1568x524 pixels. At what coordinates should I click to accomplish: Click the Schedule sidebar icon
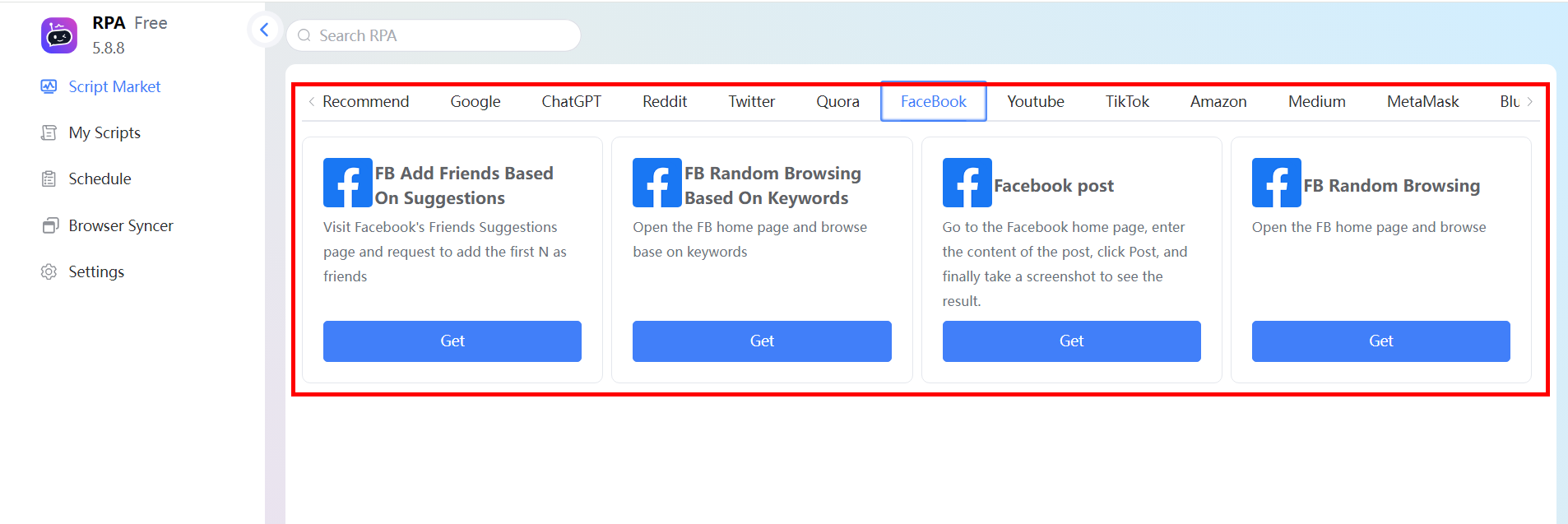(x=49, y=179)
